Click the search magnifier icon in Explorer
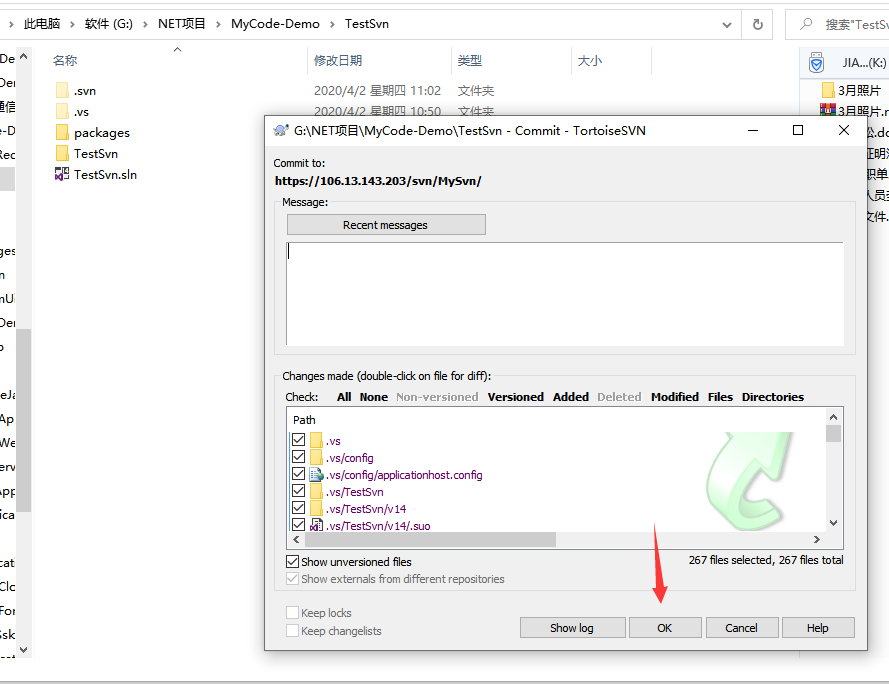This screenshot has width=889, height=684. coord(806,24)
